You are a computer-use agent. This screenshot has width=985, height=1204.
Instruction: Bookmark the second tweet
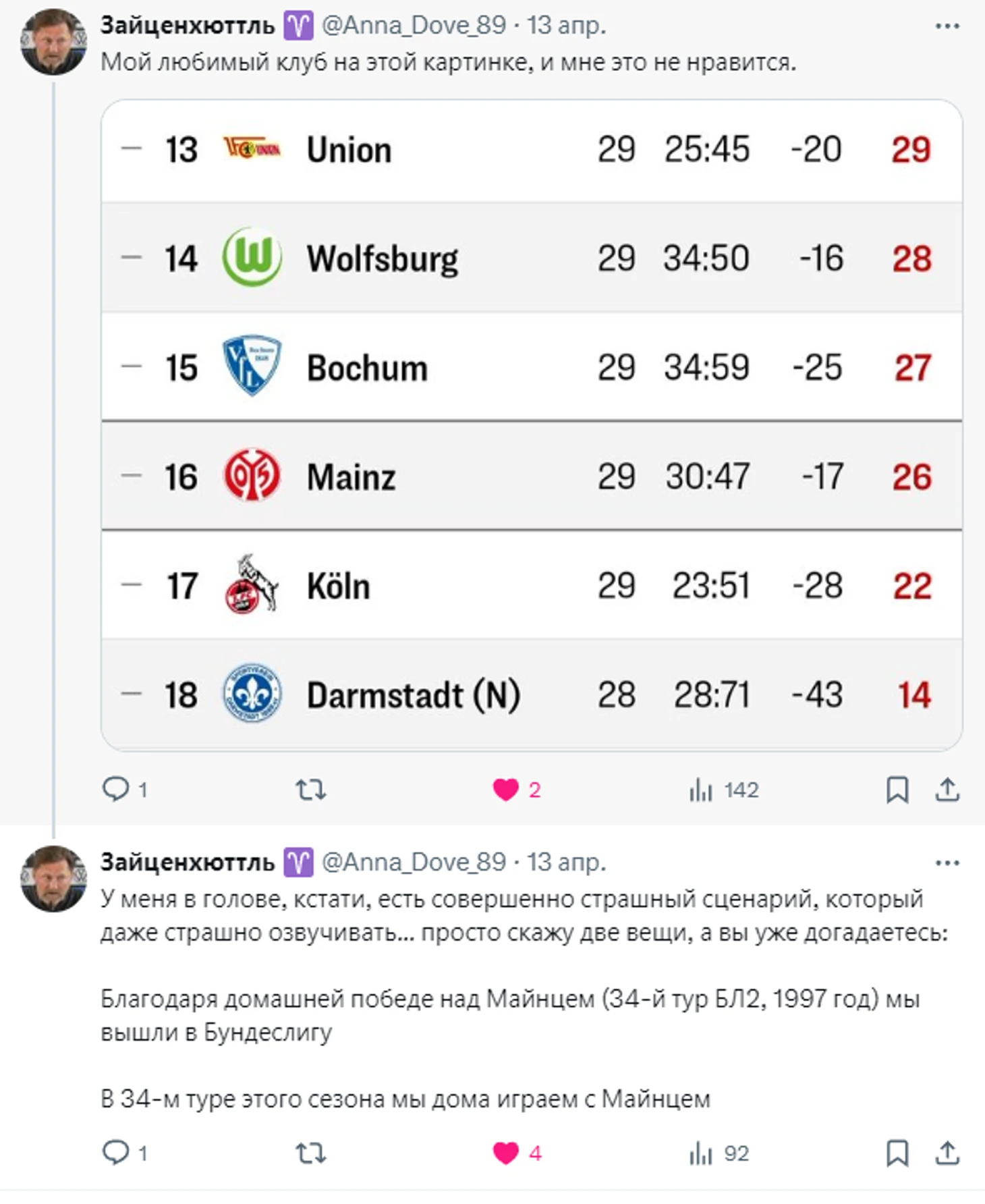point(897,1153)
